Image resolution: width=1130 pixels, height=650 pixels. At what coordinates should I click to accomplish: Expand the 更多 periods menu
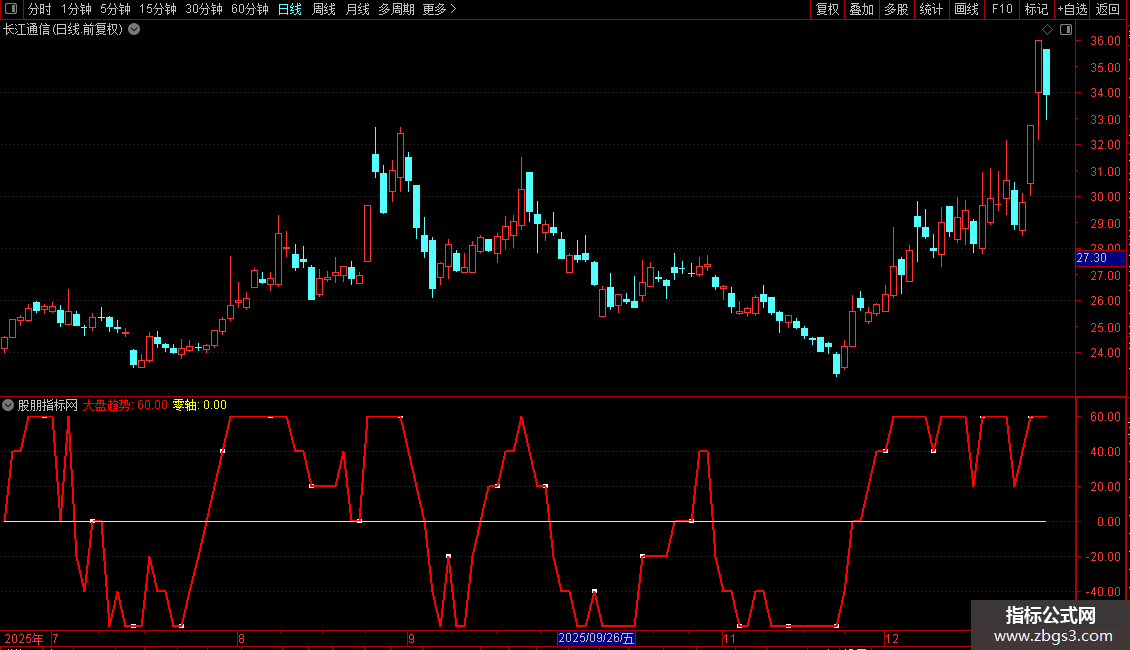[x=439, y=9]
